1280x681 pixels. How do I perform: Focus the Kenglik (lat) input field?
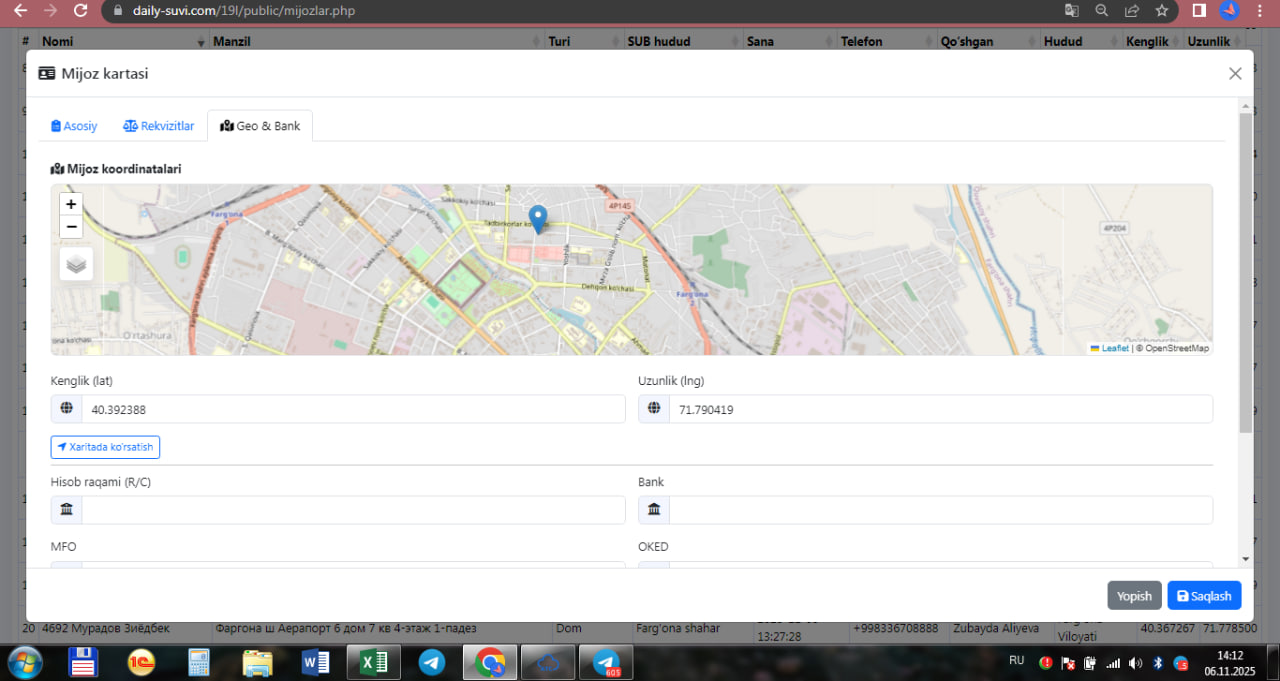pyautogui.click(x=352, y=409)
